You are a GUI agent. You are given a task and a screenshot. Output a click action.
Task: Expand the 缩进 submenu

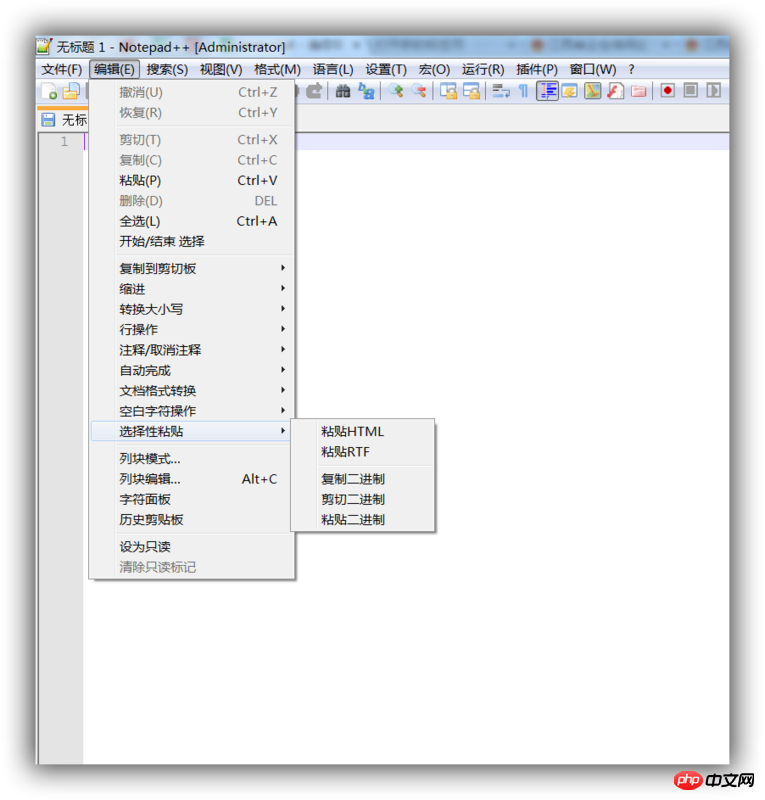[192, 289]
